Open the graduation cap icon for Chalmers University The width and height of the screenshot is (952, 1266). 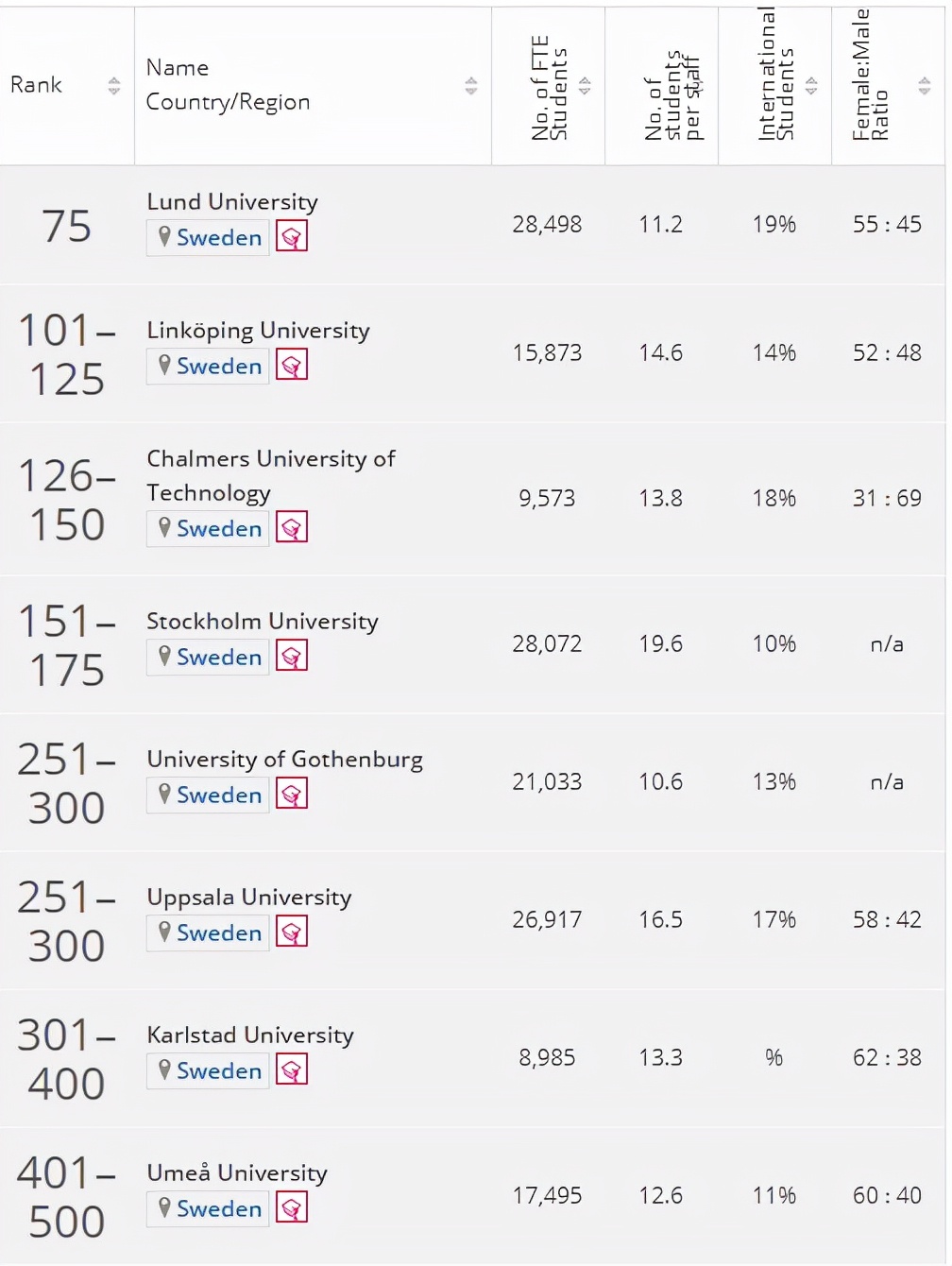[x=291, y=526]
